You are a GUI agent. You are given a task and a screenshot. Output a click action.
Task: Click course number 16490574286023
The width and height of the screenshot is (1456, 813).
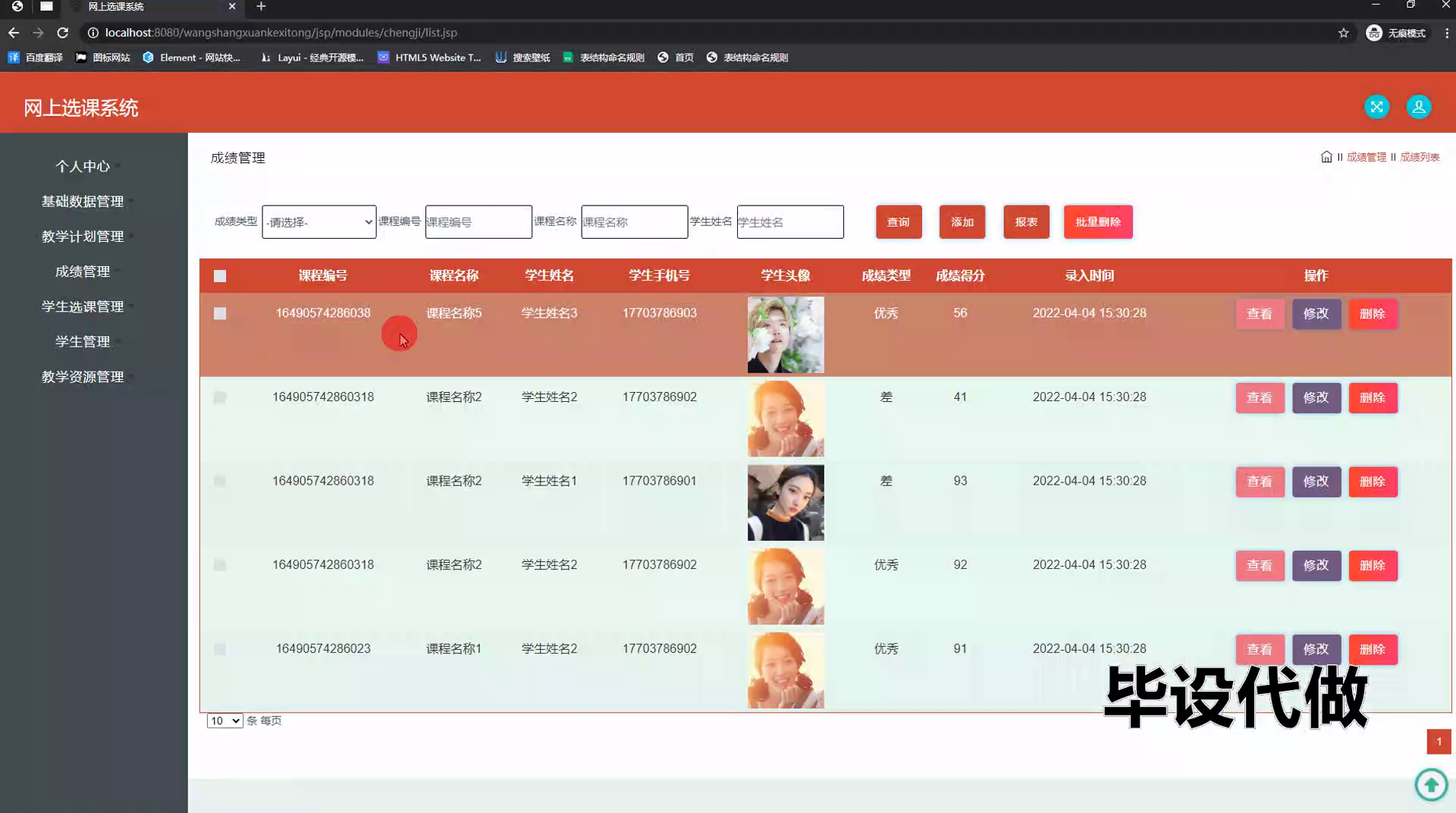(x=323, y=649)
